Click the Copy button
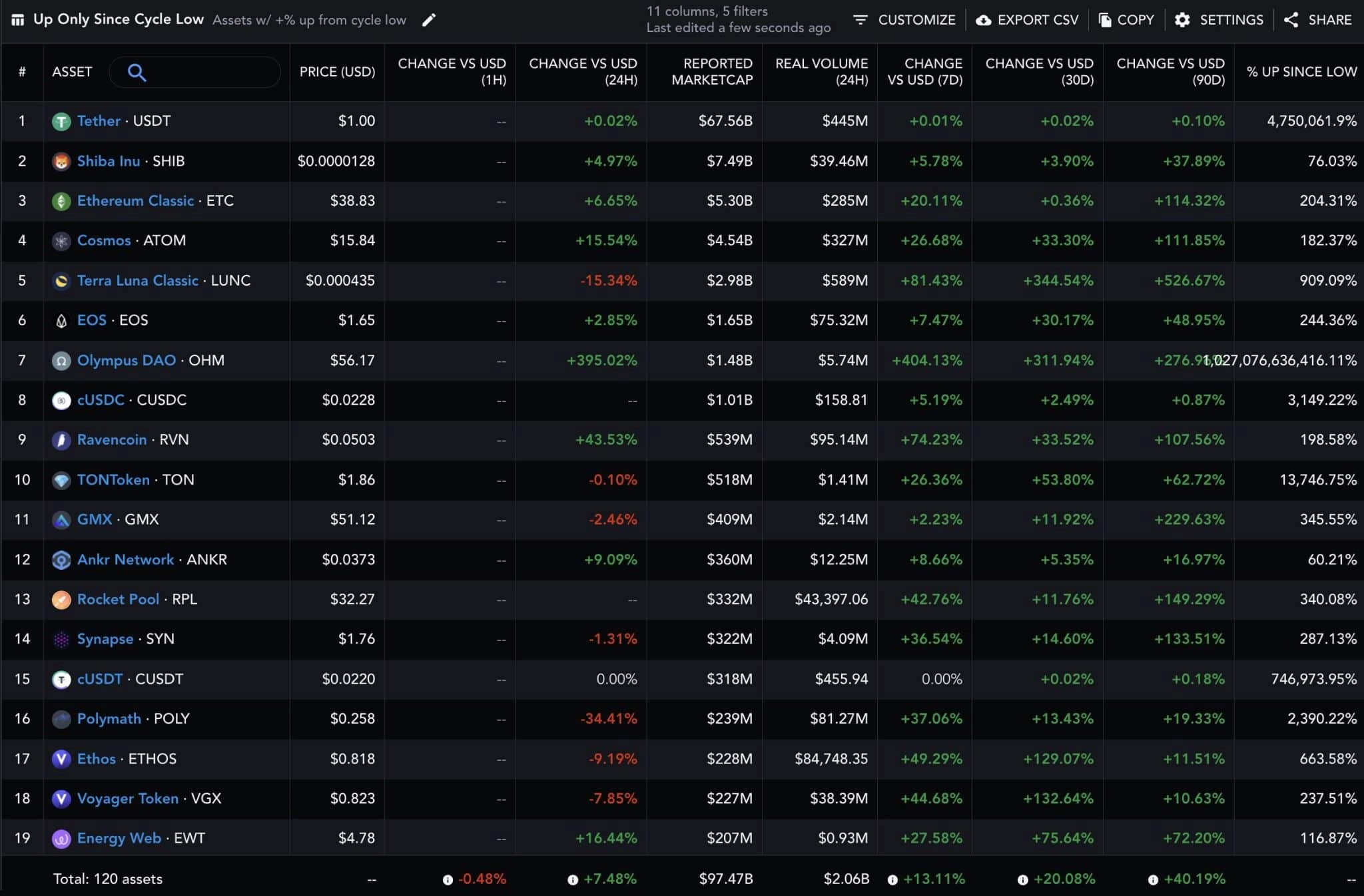Screen dimensions: 1364x896 click(1126, 20)
